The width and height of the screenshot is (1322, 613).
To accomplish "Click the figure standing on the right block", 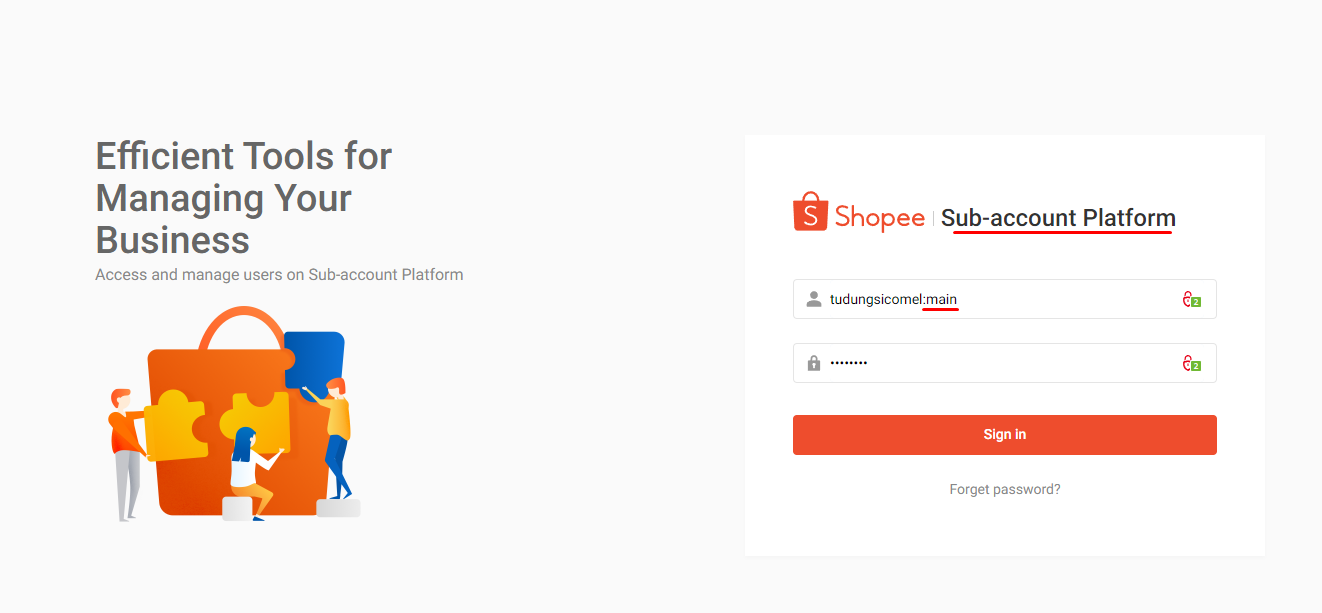I will [x=337, y=435].
